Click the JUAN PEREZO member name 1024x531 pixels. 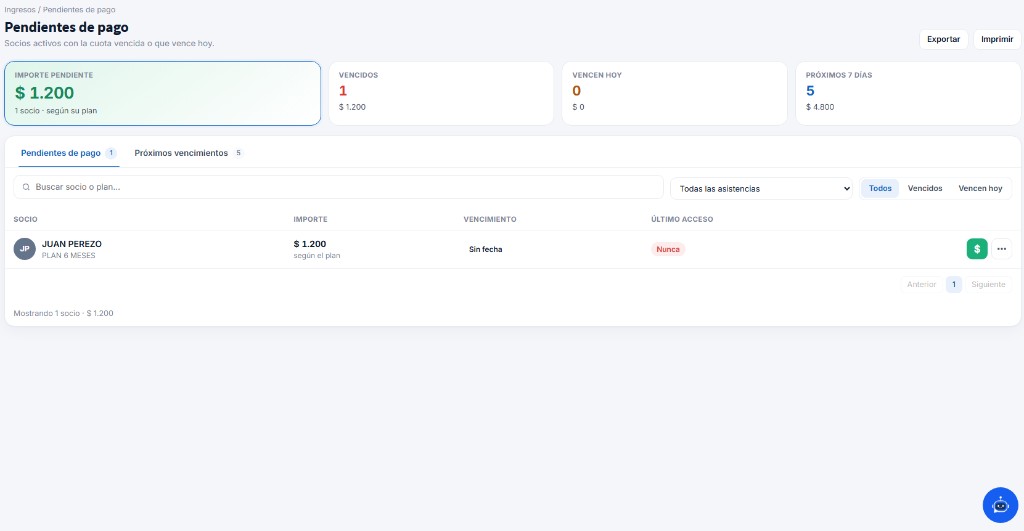tap(72, 244)
